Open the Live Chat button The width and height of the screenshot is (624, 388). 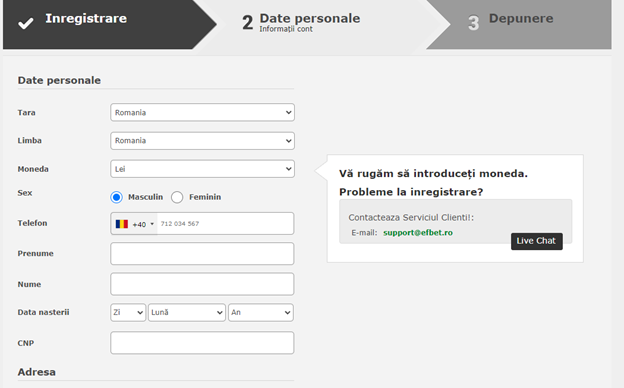[536, 241]
